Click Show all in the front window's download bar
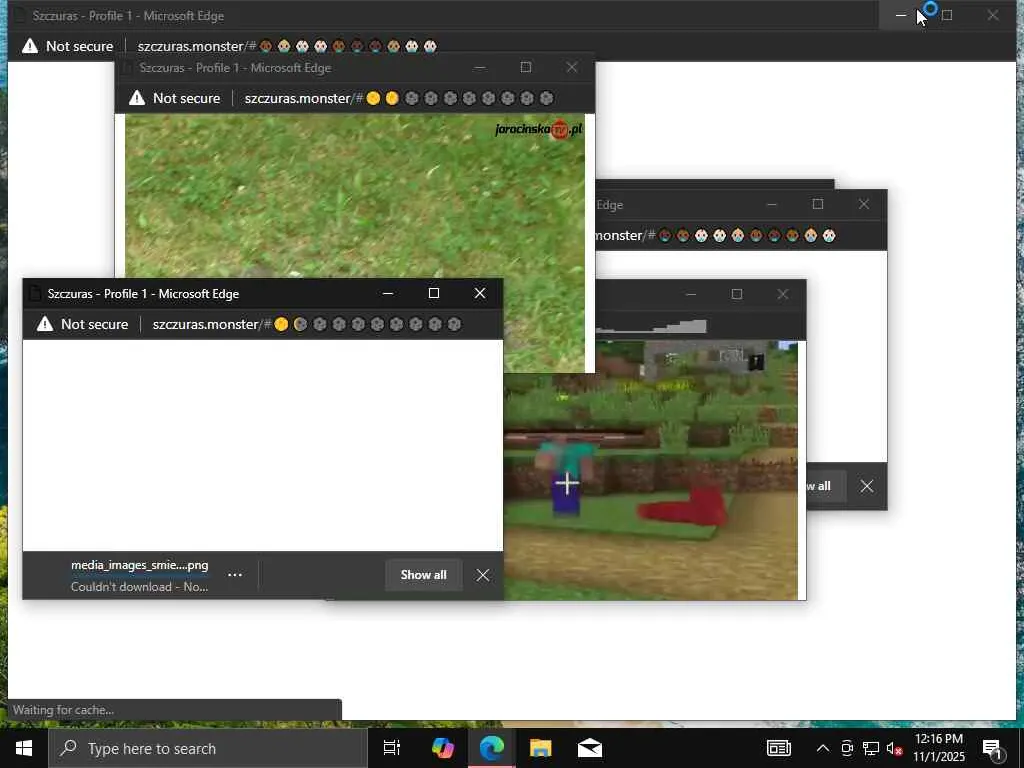Image resolution: width=1024 pixels, height=768 pixels. (x=423, y=575)
